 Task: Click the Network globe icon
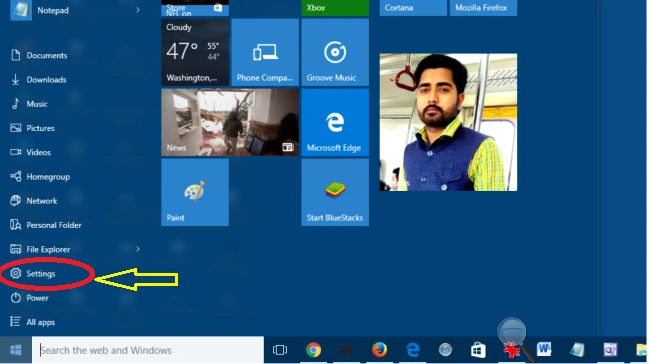[15, 201]
